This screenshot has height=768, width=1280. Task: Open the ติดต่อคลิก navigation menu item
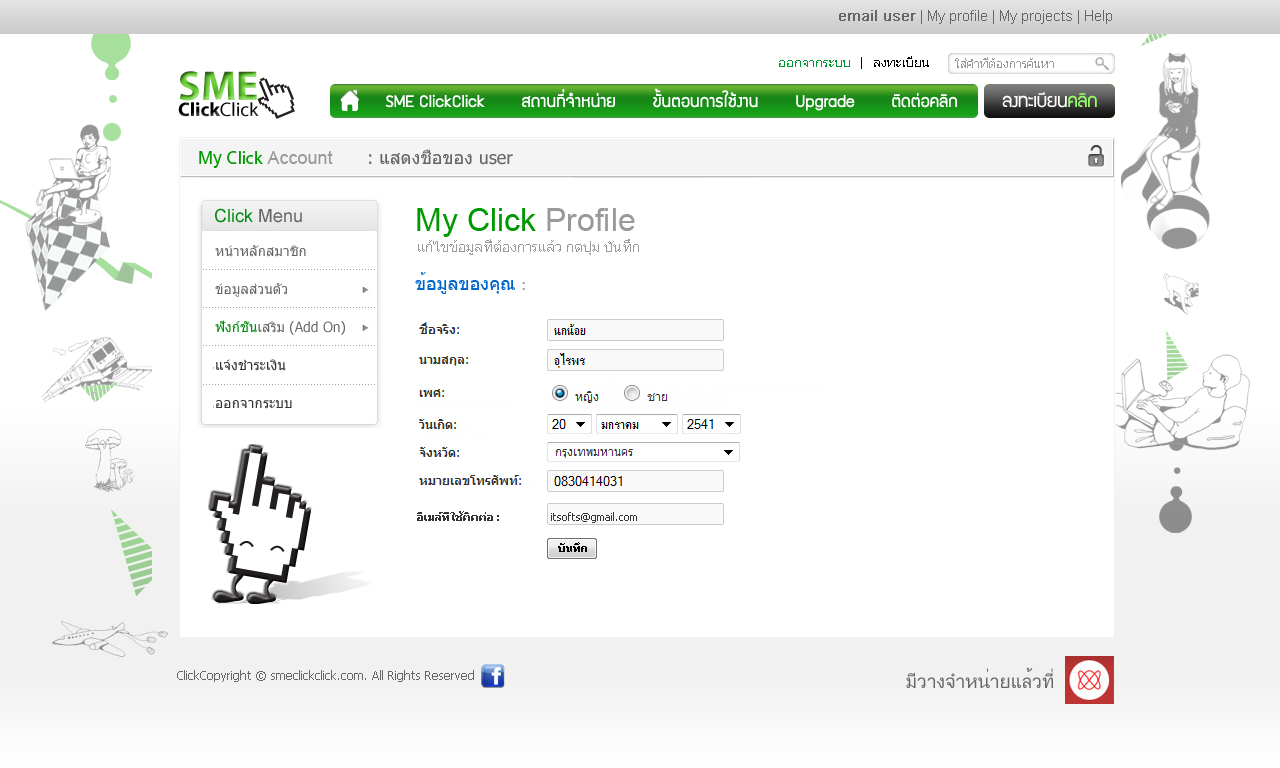tap(924, 101)
